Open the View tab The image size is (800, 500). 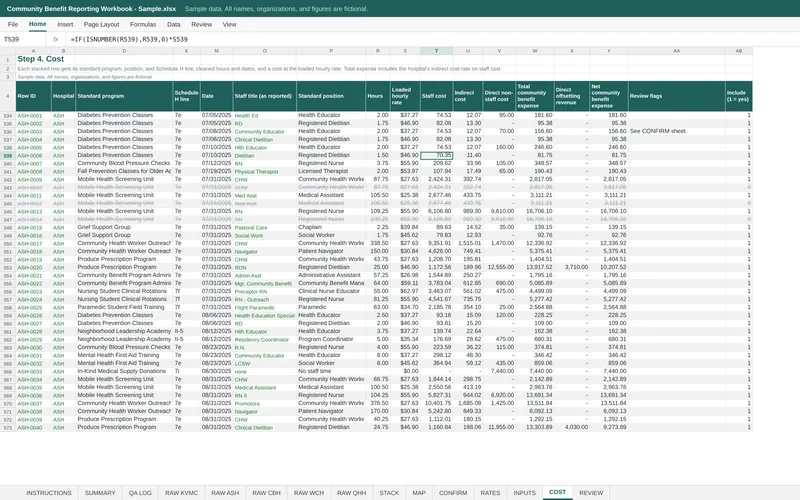[x=229, y=24]
